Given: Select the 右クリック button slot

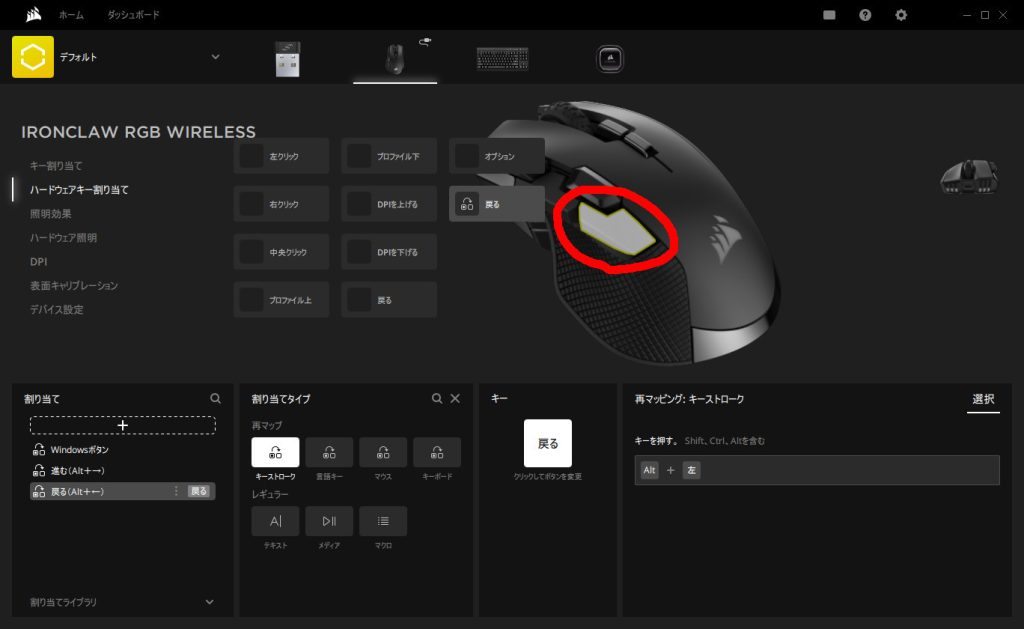Looking at the screenshot, I should point(281,204).
